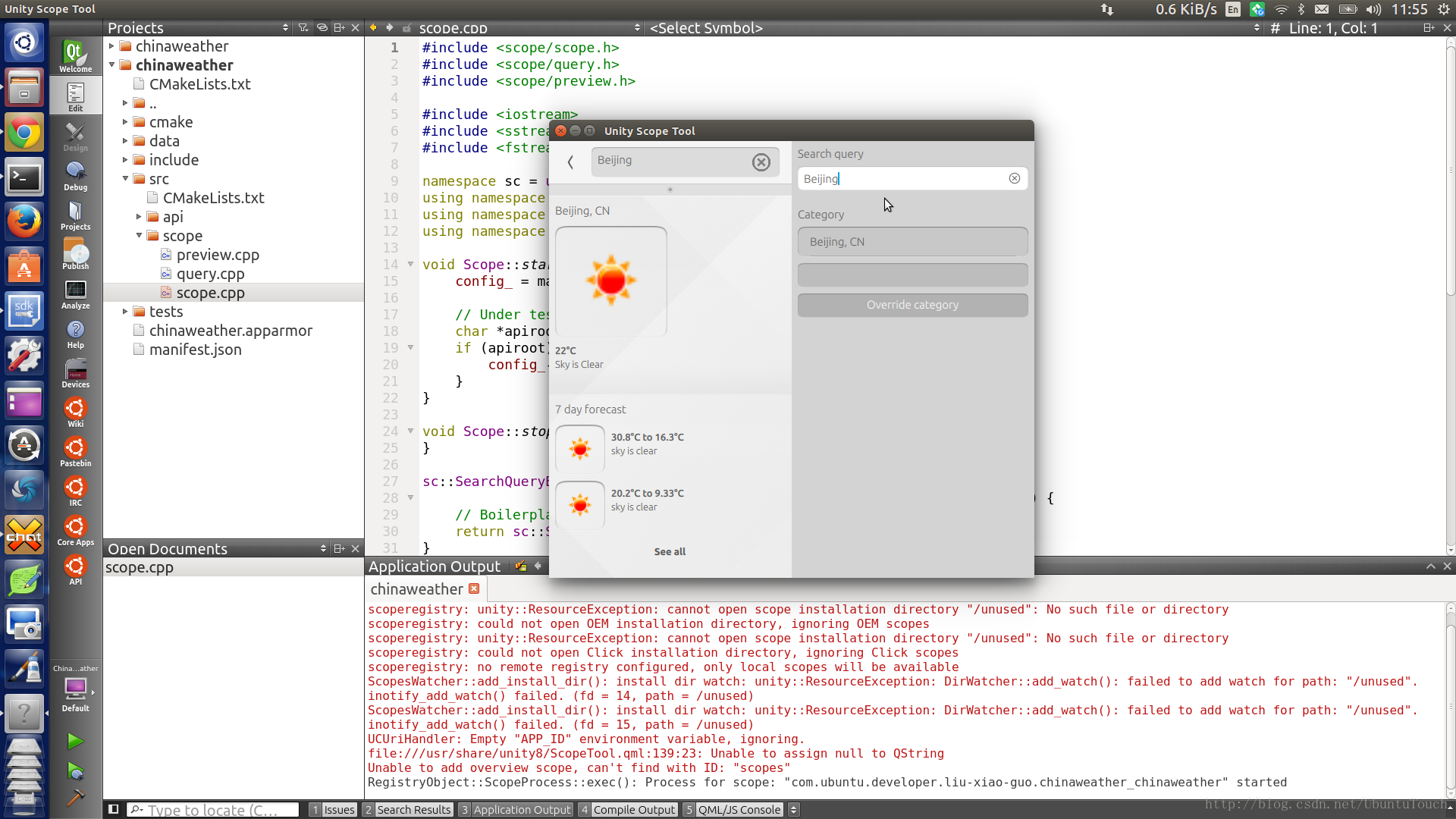Open manifest.json in project tree

tap(195, 350)
